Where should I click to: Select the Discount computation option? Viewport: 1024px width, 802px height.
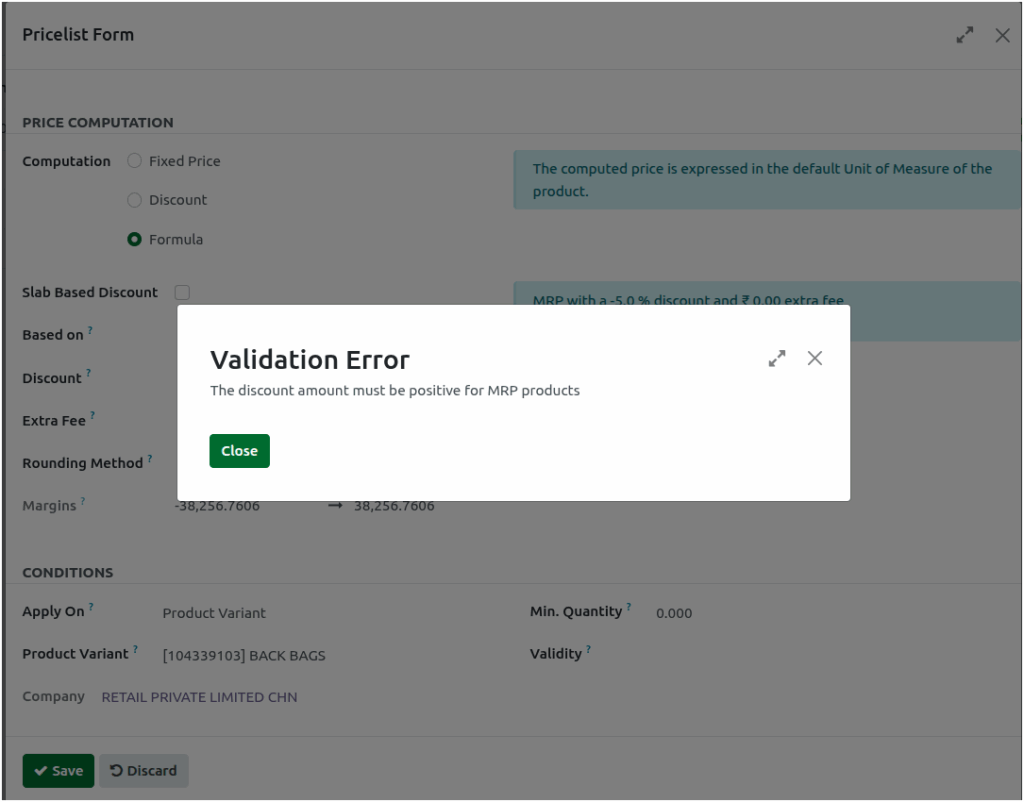(134, 200)
